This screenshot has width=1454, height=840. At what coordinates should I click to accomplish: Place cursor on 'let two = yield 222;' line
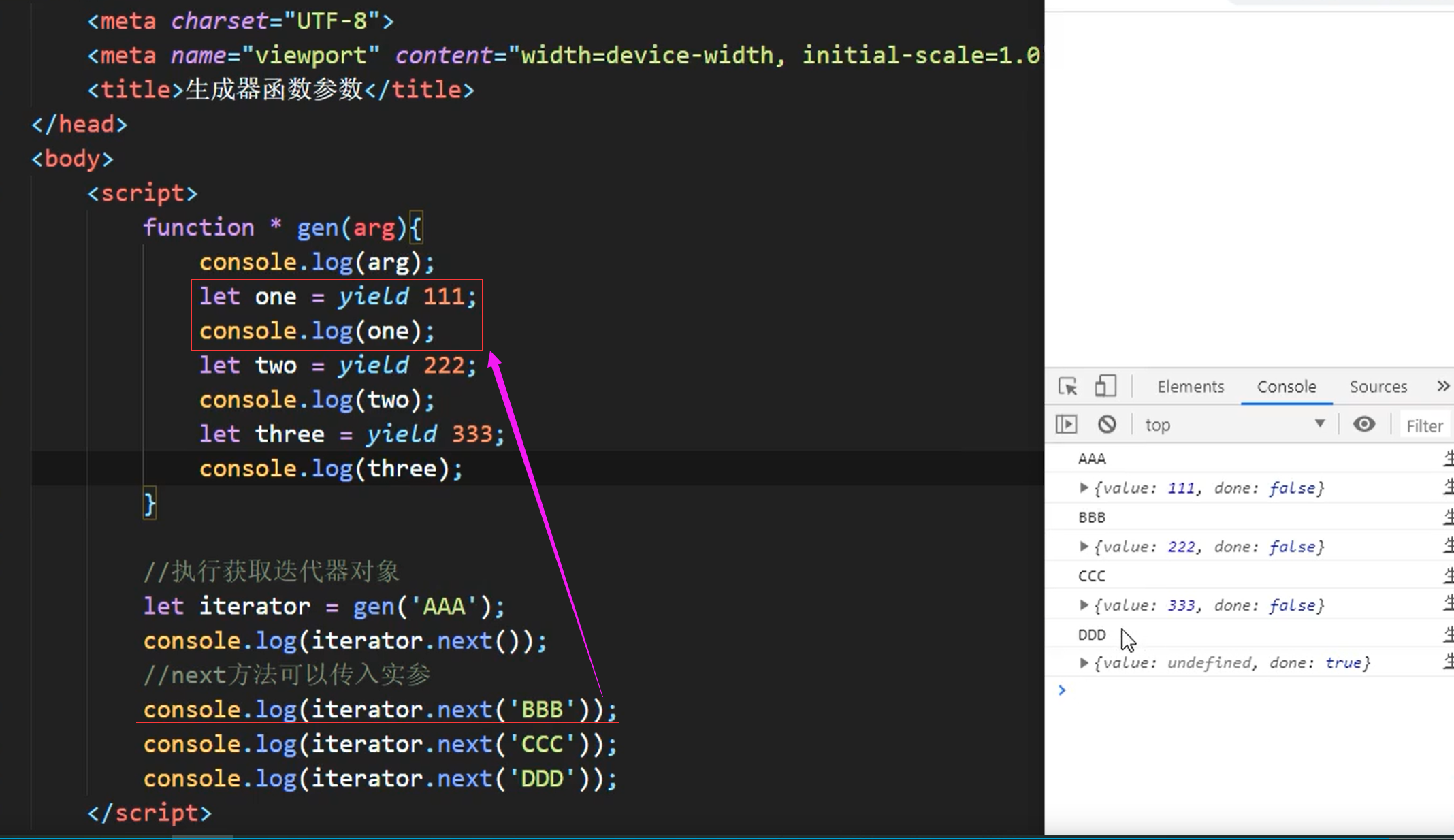click(338, 366)
